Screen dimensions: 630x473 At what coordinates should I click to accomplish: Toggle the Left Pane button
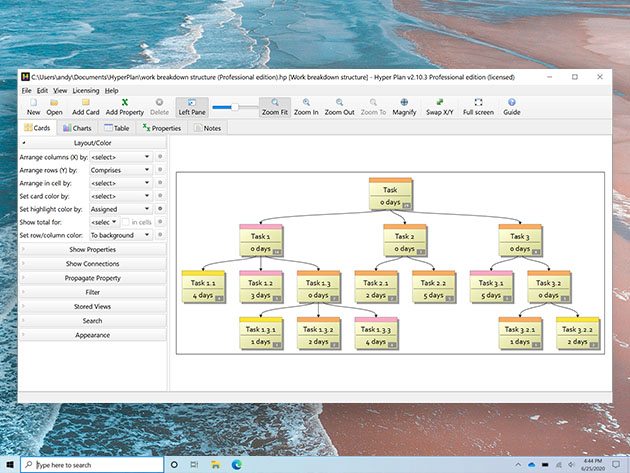click(191, 106)
